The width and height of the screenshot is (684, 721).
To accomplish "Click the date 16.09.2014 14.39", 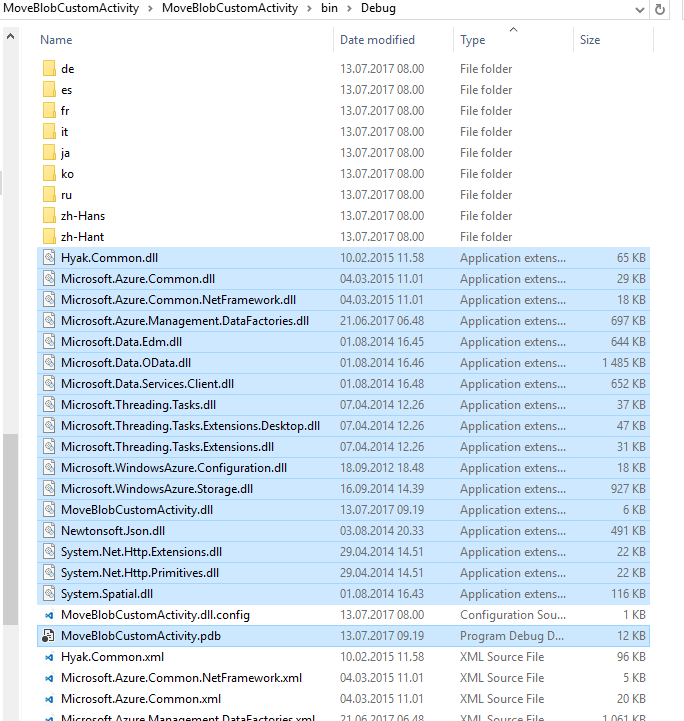I will click(x=382, y=489).
